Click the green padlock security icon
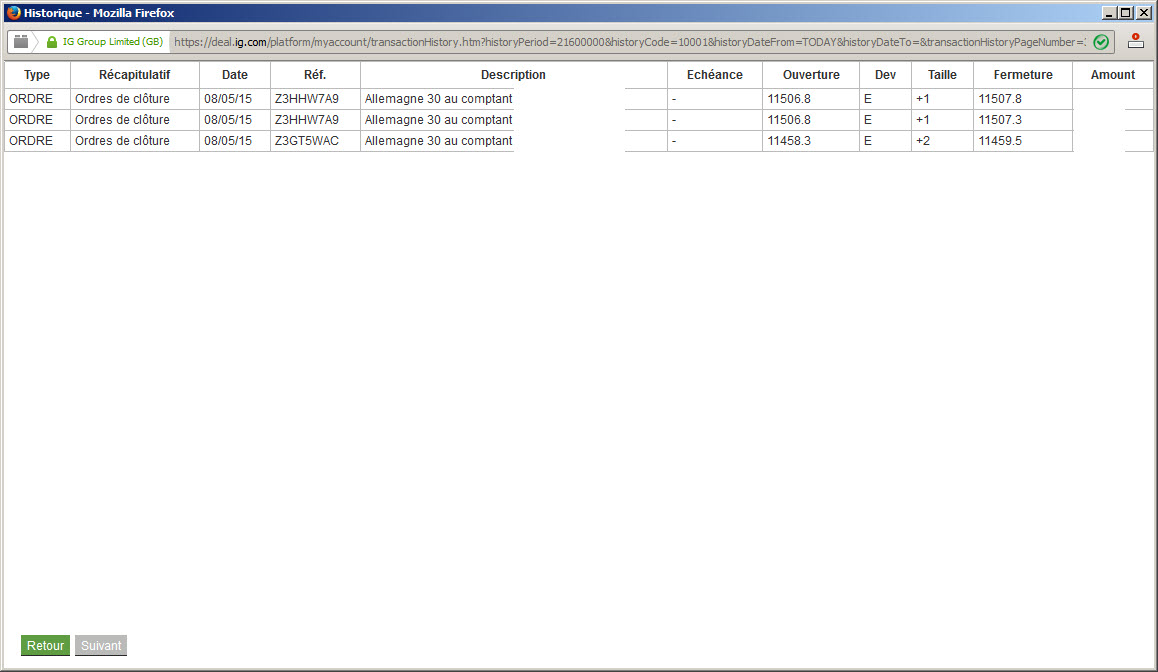Image resolution: width=1158 pixels, height=672 pixels. 52,42
